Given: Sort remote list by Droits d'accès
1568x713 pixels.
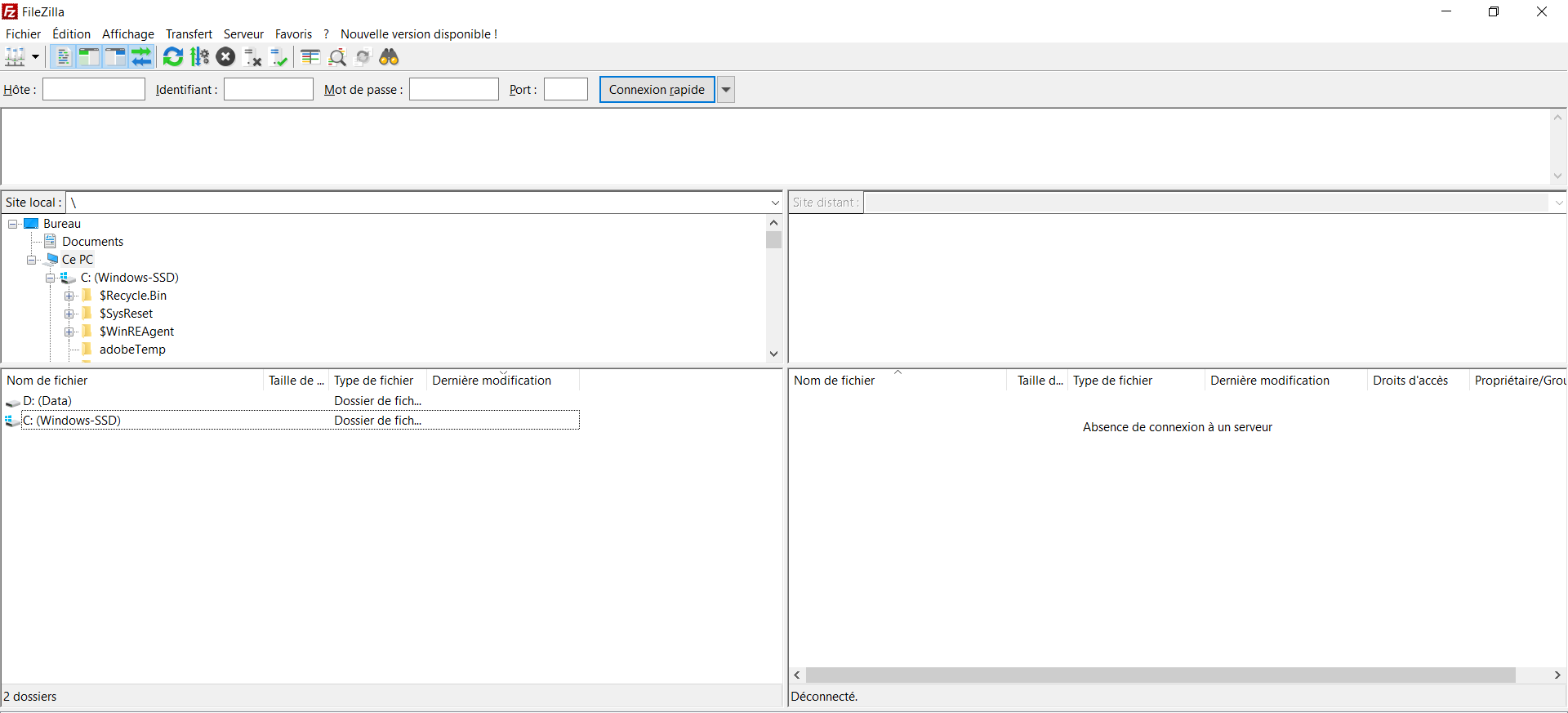Looking at the screenshot, I should click(x=1418, y=381).
